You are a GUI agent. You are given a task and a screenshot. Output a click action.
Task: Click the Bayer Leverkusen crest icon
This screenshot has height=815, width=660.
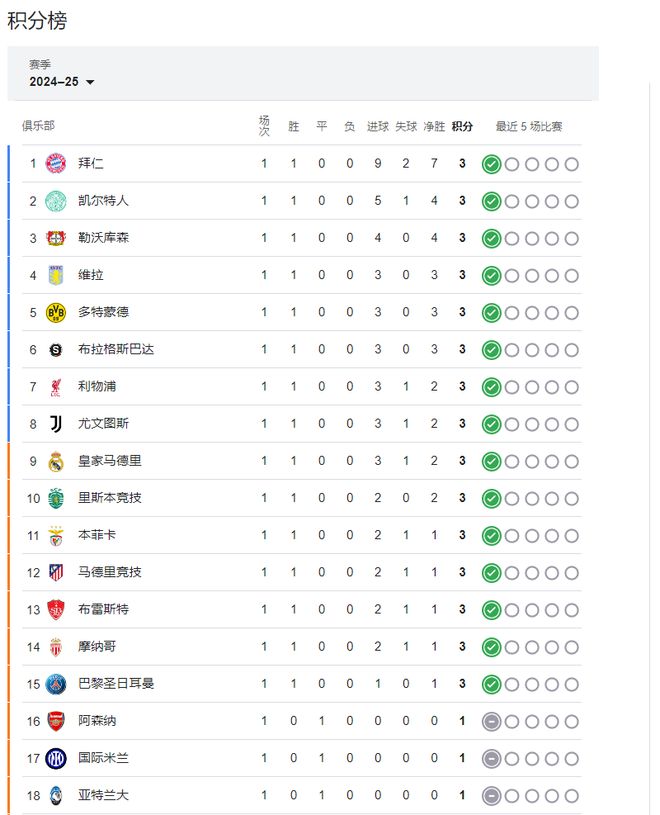56,238
